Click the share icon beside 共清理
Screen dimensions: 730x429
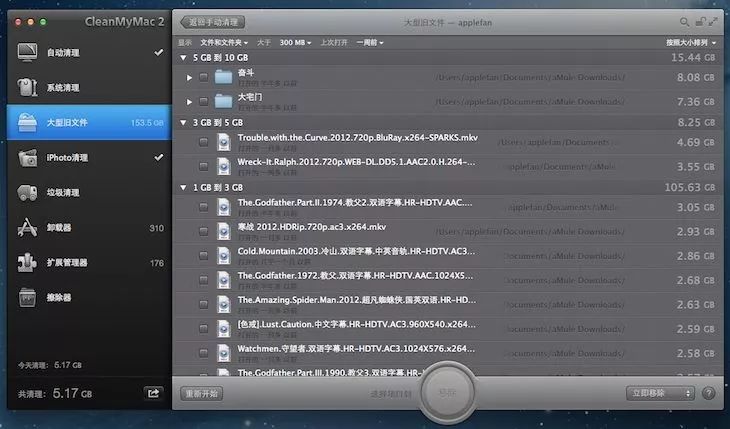coord(153,393)
